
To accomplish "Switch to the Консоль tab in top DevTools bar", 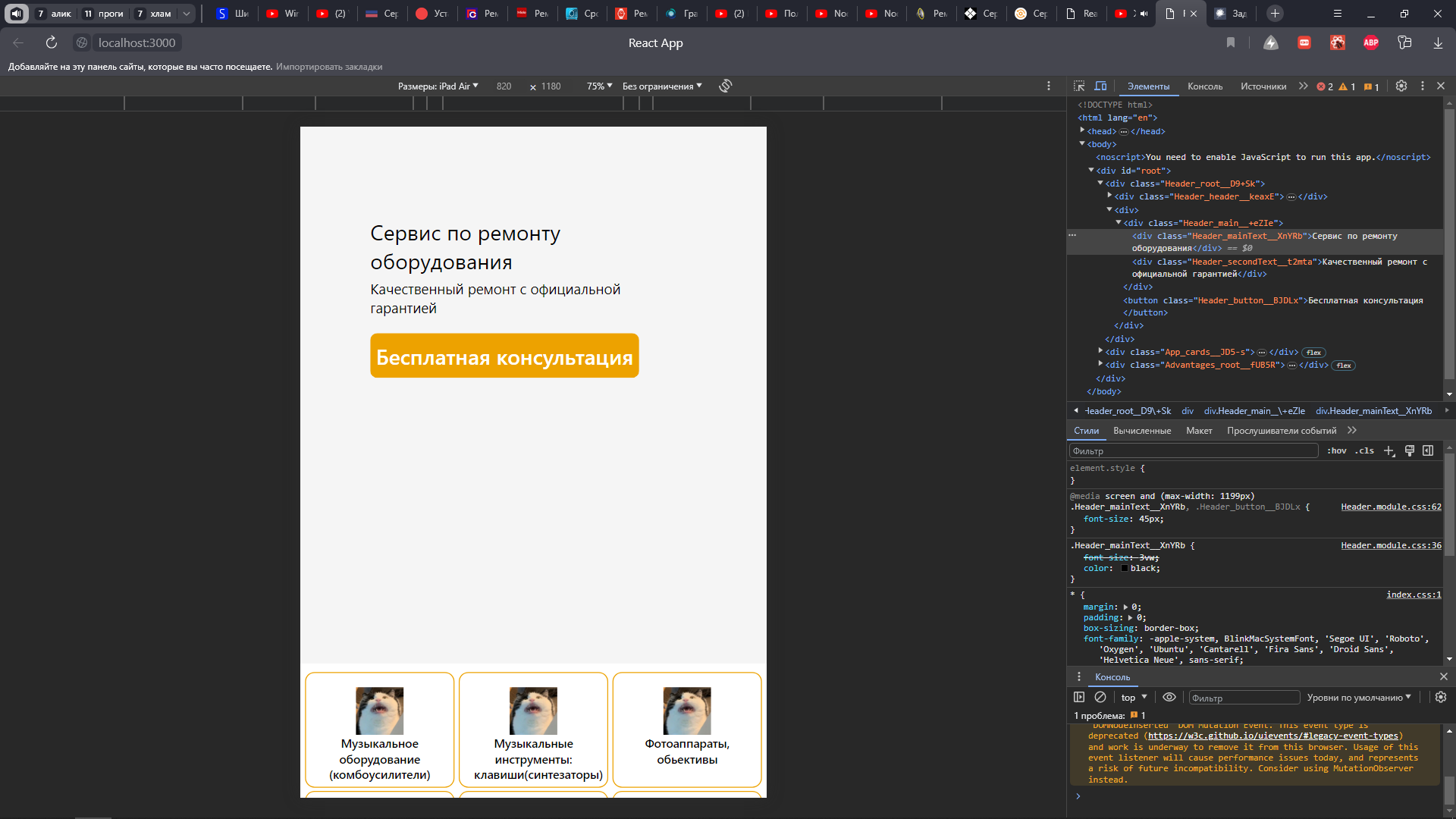I will [x=1205, y=86].
